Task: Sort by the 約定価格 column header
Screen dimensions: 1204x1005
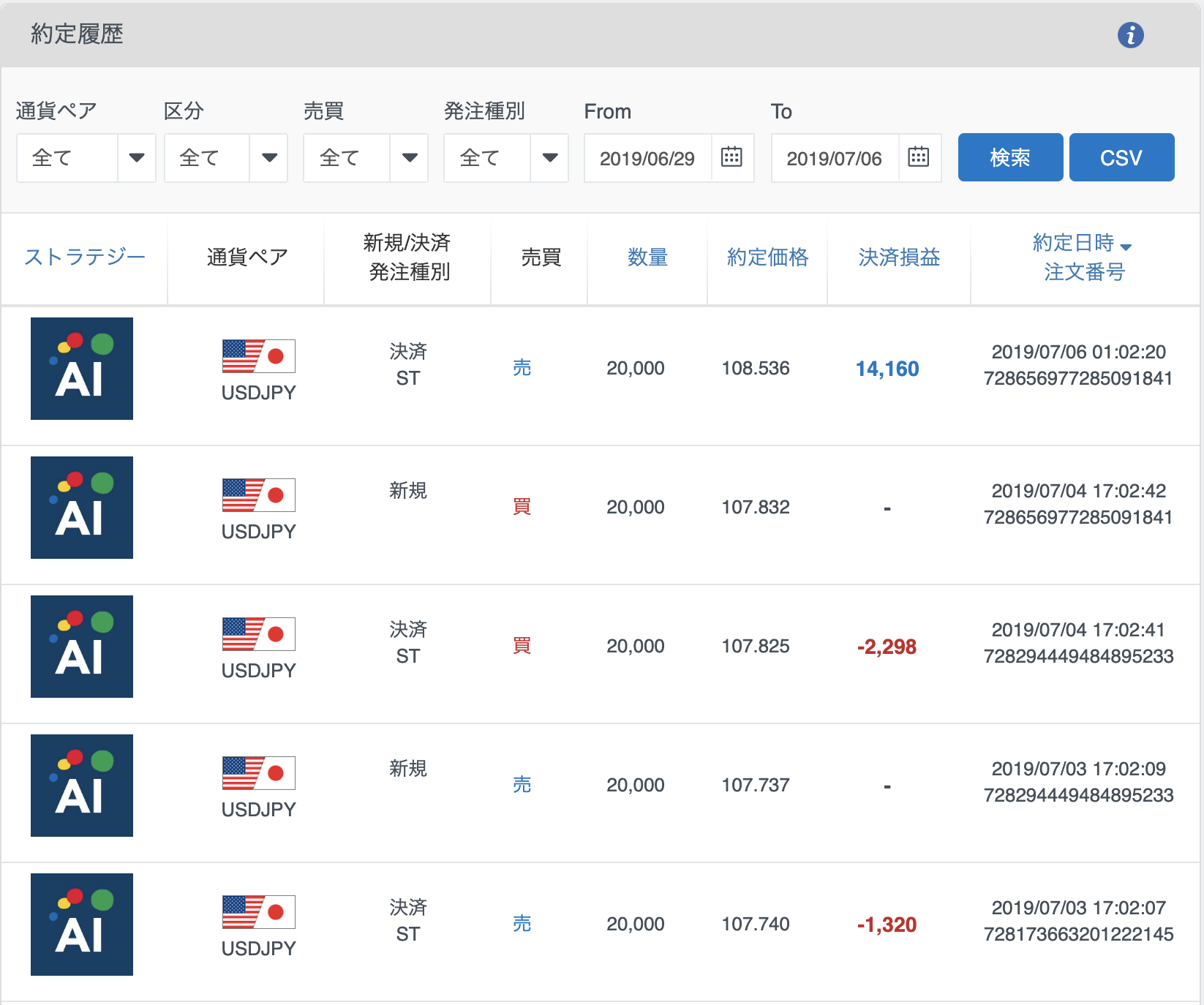Action: point(767,257)
